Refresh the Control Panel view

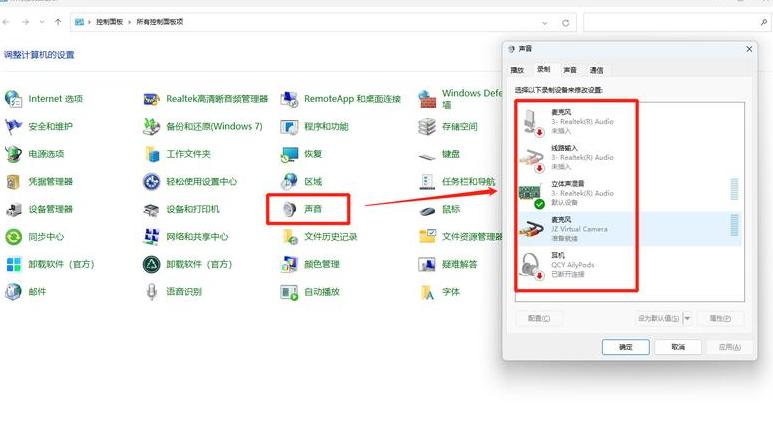click(x=565, y=23)
